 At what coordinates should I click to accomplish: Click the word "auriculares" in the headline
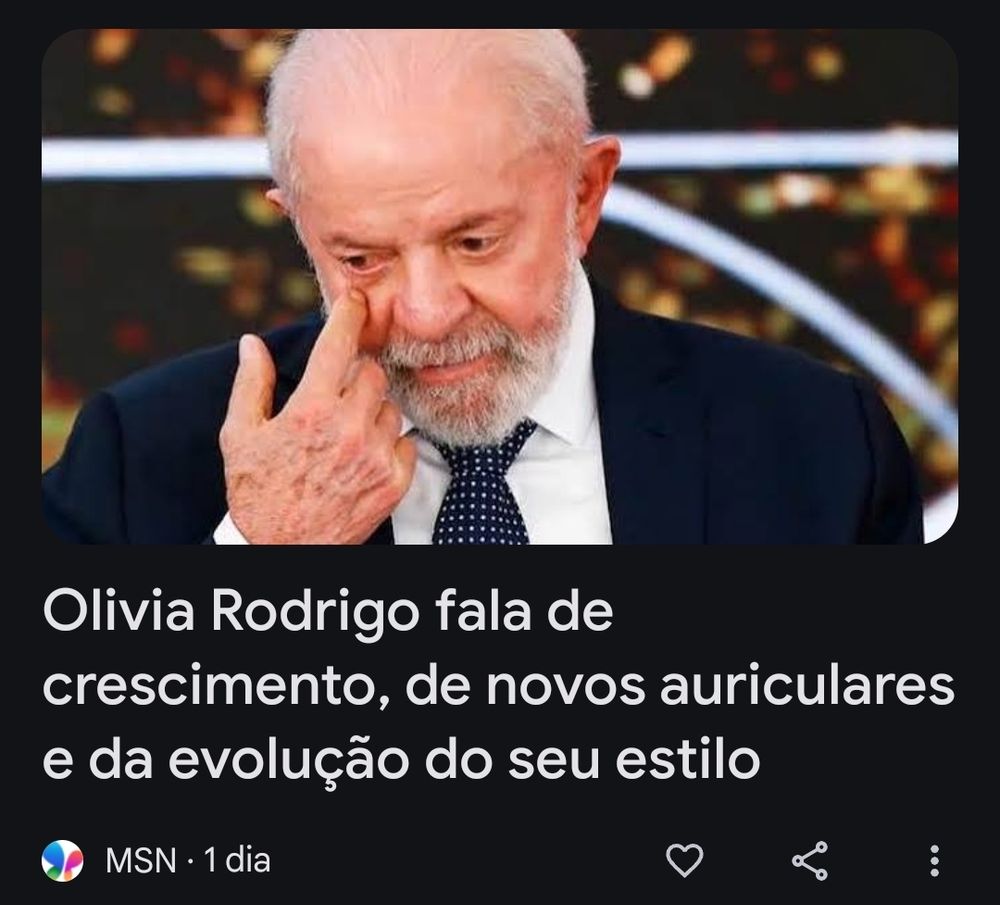[x=807, y=686]
